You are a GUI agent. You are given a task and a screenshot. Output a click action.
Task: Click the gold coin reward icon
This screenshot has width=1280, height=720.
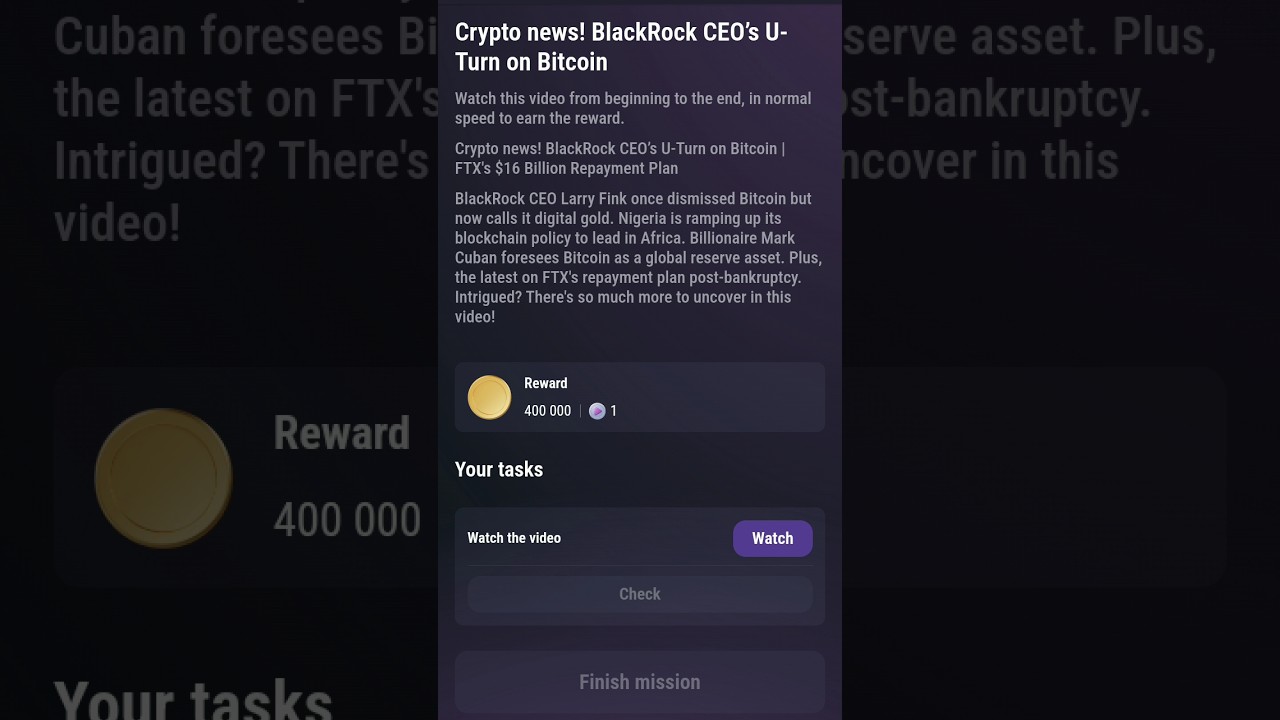tap(490, 398)
